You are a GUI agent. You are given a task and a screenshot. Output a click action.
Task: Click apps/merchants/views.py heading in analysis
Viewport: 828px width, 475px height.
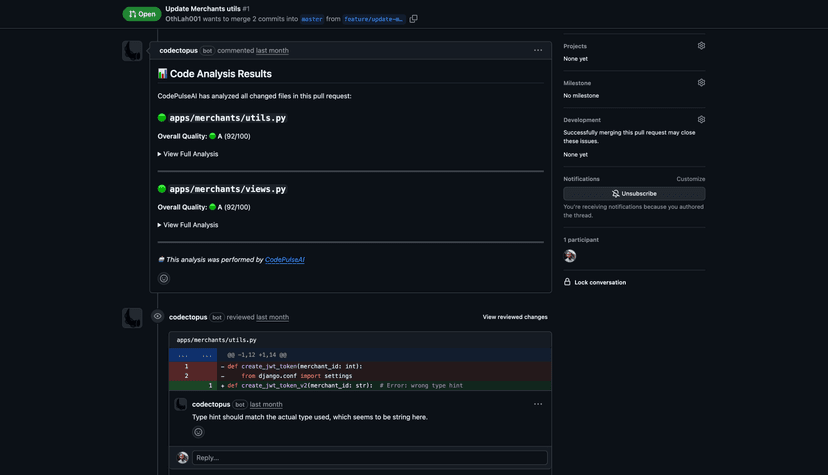point(228,189)
